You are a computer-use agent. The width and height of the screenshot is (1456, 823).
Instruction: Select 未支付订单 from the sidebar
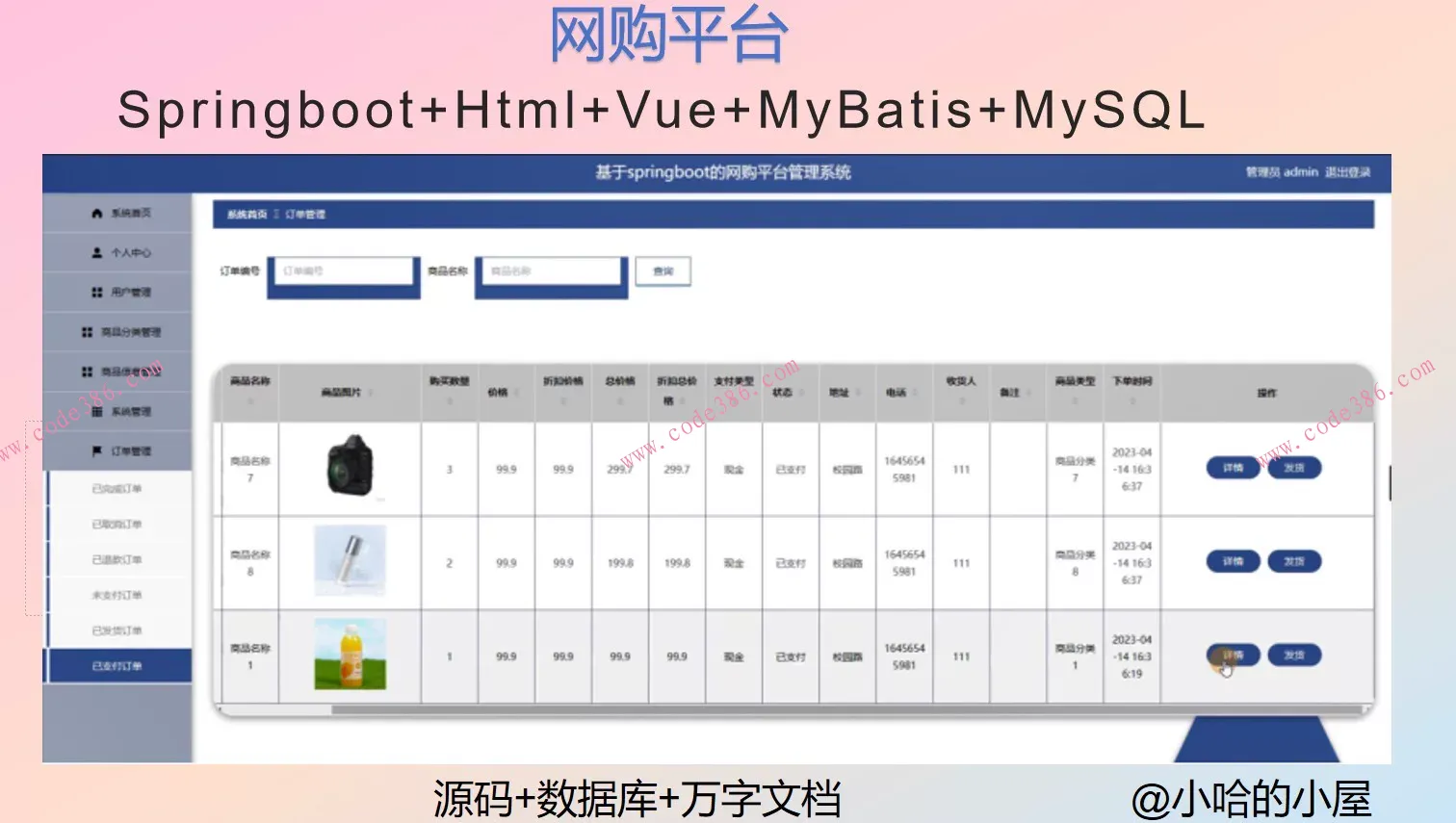(x=119, y=594)
